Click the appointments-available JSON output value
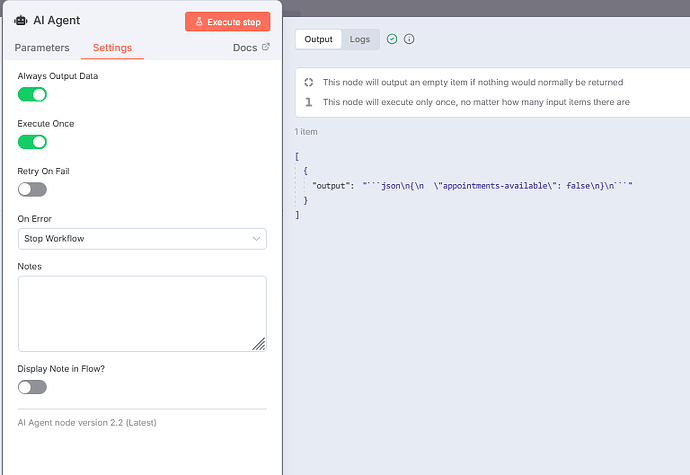Image resolution: width=690 pixels, height=475 pixels. coord(498,186)
